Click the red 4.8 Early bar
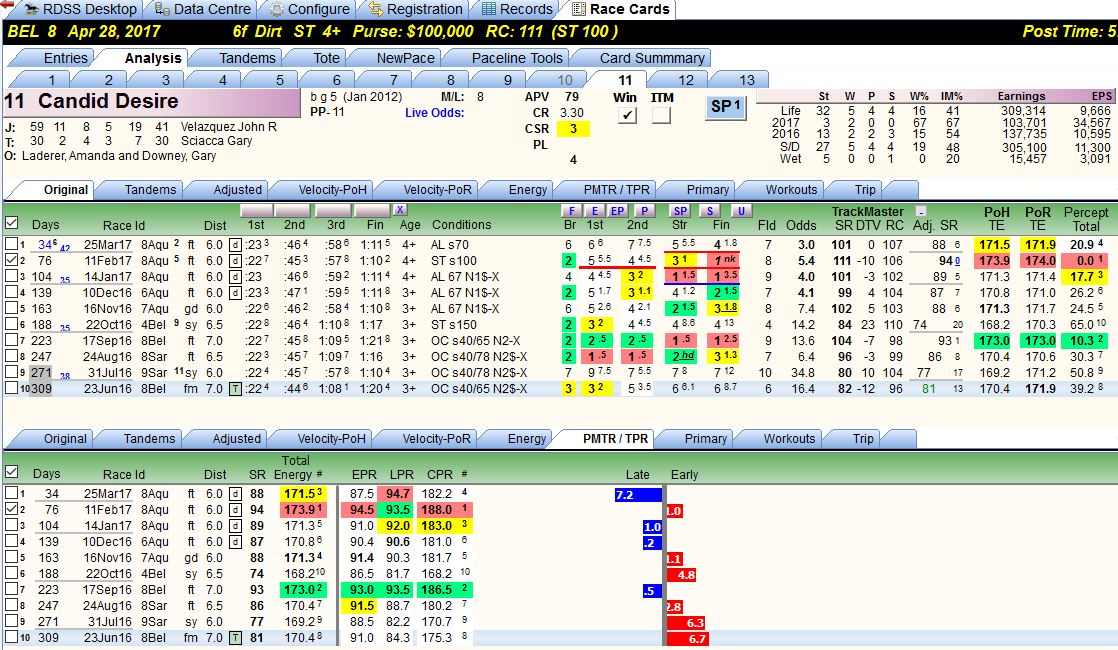The height and width of the screenshot is (650, 1118). click(682, 574)
